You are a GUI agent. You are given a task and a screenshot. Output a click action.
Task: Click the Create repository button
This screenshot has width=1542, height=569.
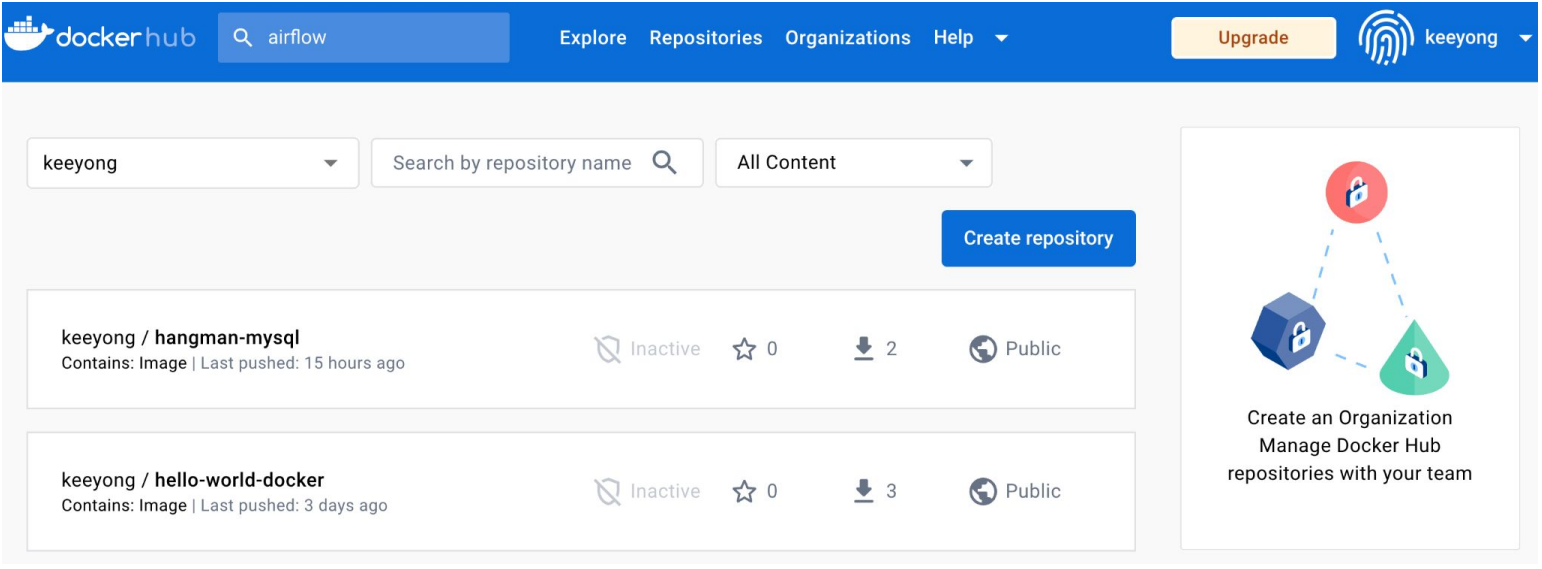tap(1038, 238)
